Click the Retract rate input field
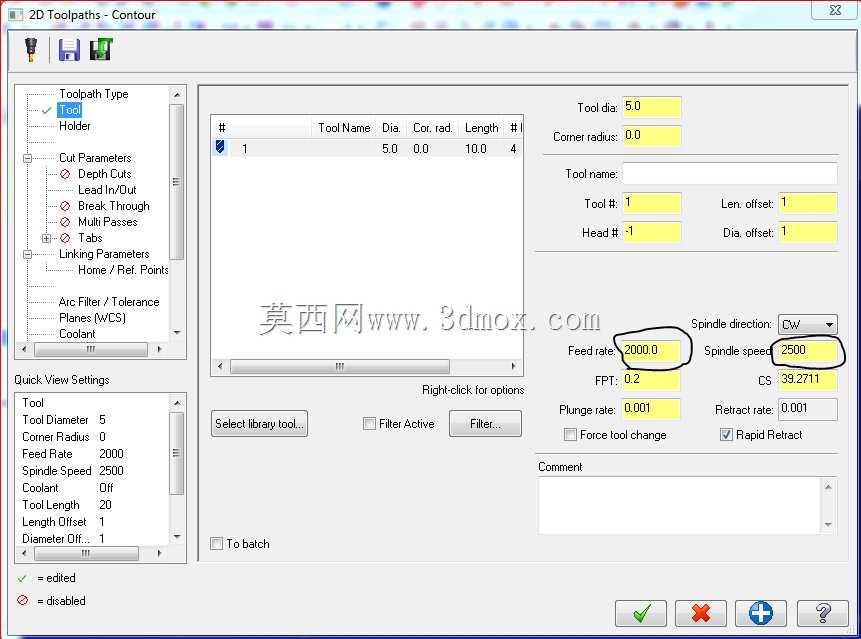This screenshot has width=861, height=639. [808, 409]
